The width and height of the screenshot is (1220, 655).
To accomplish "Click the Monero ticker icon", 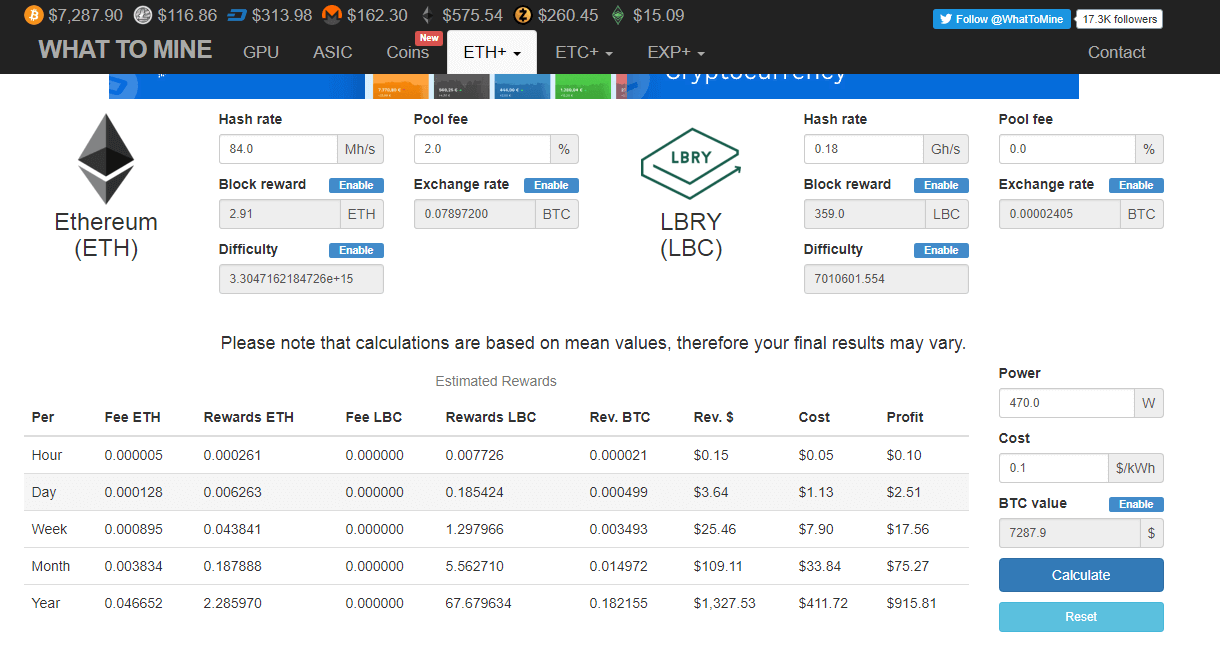I will click(x=333, y=15).
